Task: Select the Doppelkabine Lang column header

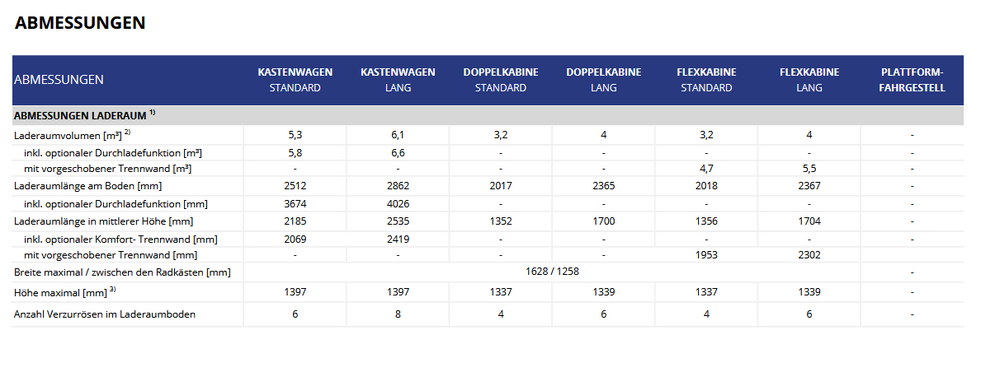Action: tap(603, 80)
